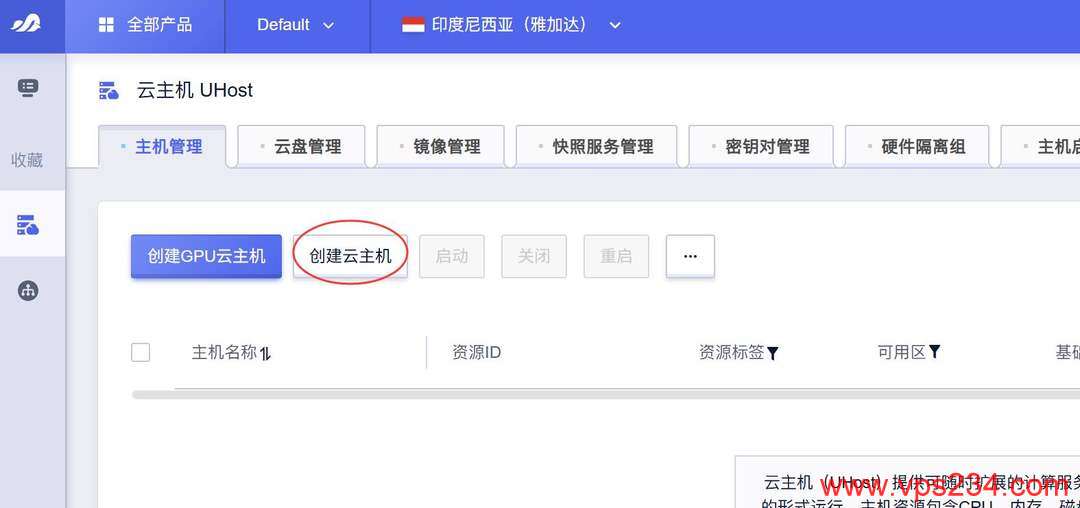Click the network icon in sidebar
1080x508 pixels.
(28, 291)
